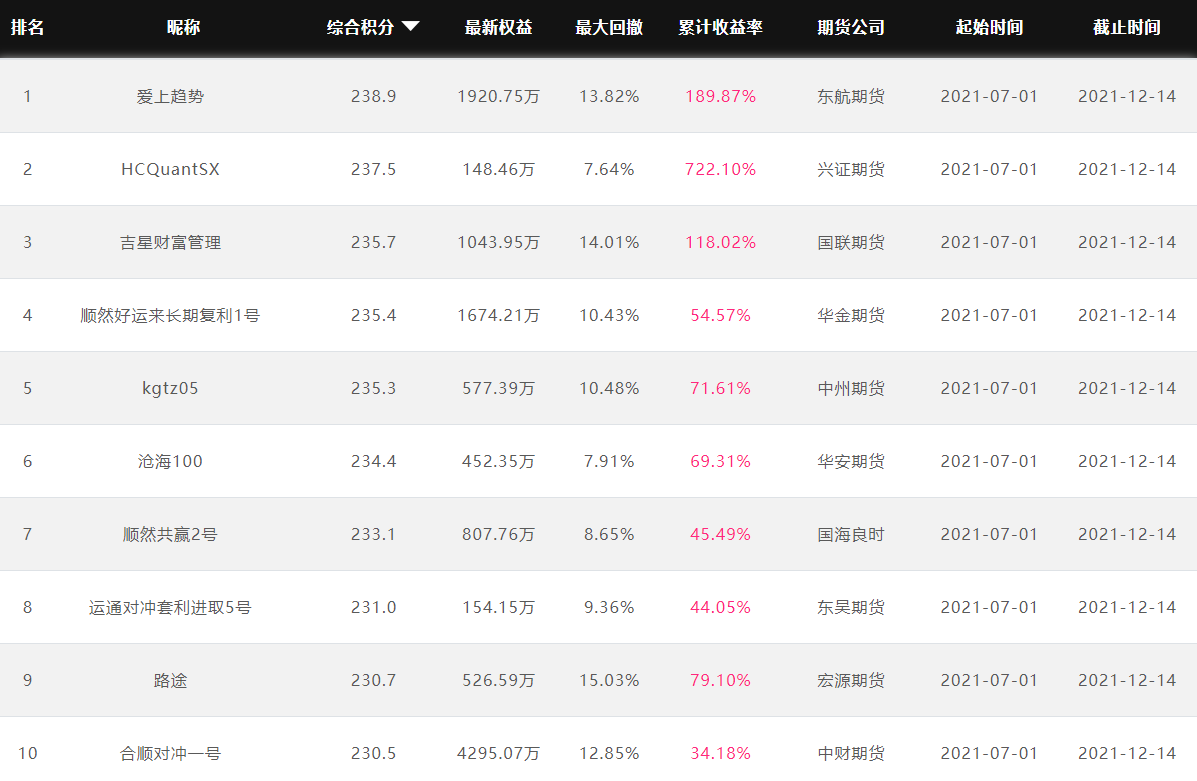Click futures company 宏源期货

(851, 680)
